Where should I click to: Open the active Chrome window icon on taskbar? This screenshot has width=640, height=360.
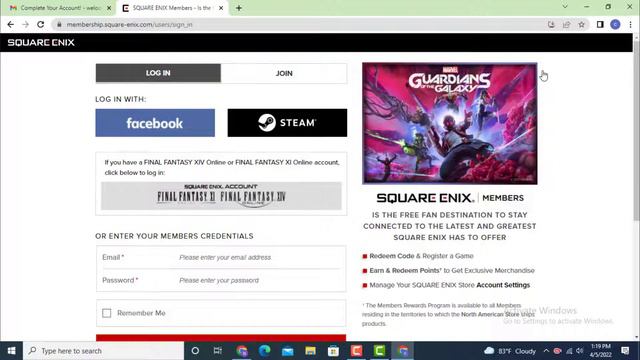point(403,351)
